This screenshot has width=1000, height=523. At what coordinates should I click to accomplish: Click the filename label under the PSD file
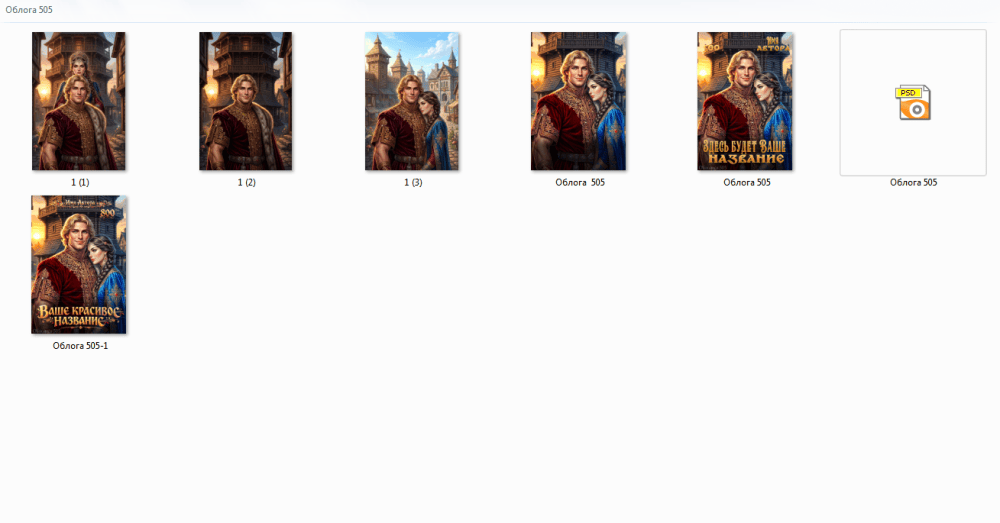(913, 182)
